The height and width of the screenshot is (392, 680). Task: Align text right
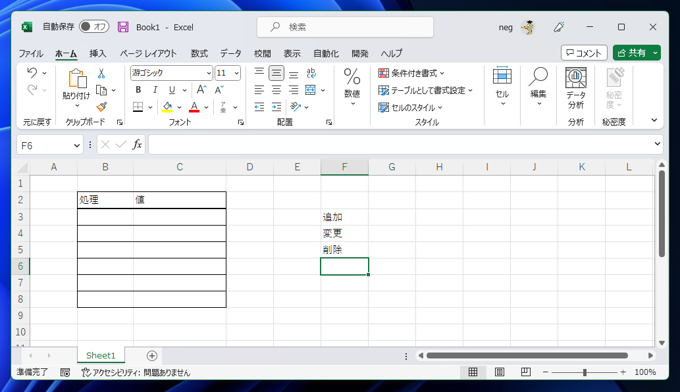pos(294,90)
